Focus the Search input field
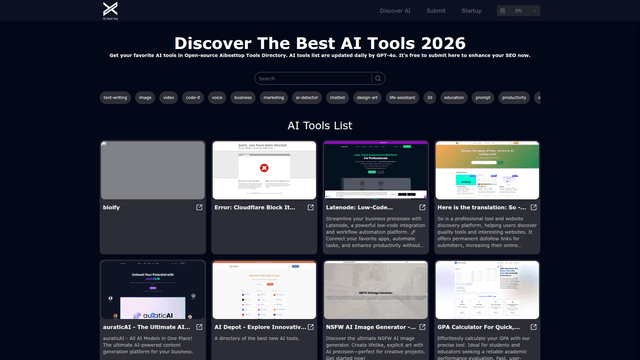 pyautogui.click(x=313, y=78)
